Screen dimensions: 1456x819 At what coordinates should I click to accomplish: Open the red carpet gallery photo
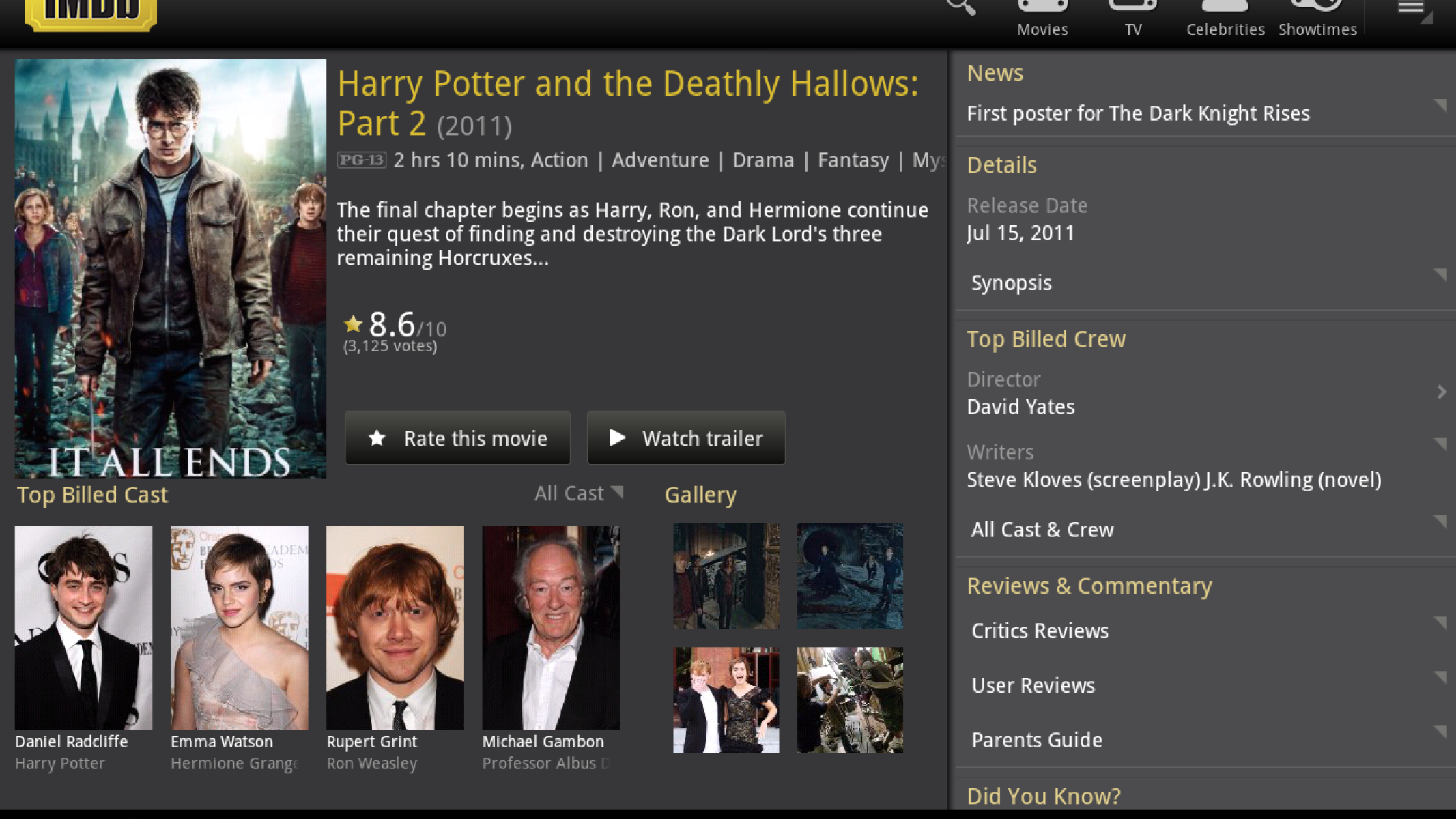click(726, 700)
